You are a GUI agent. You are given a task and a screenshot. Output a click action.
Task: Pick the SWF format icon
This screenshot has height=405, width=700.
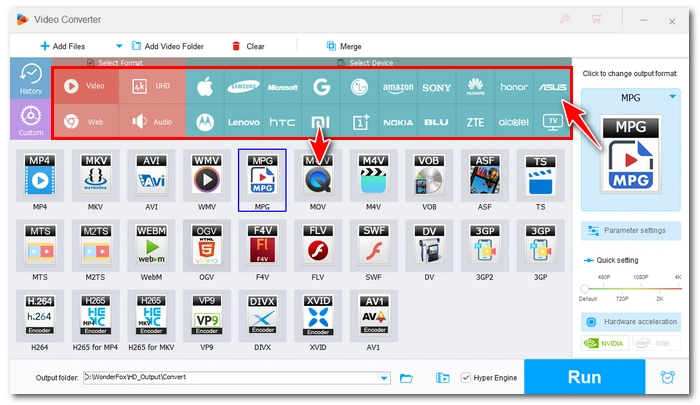click(374, 246)
